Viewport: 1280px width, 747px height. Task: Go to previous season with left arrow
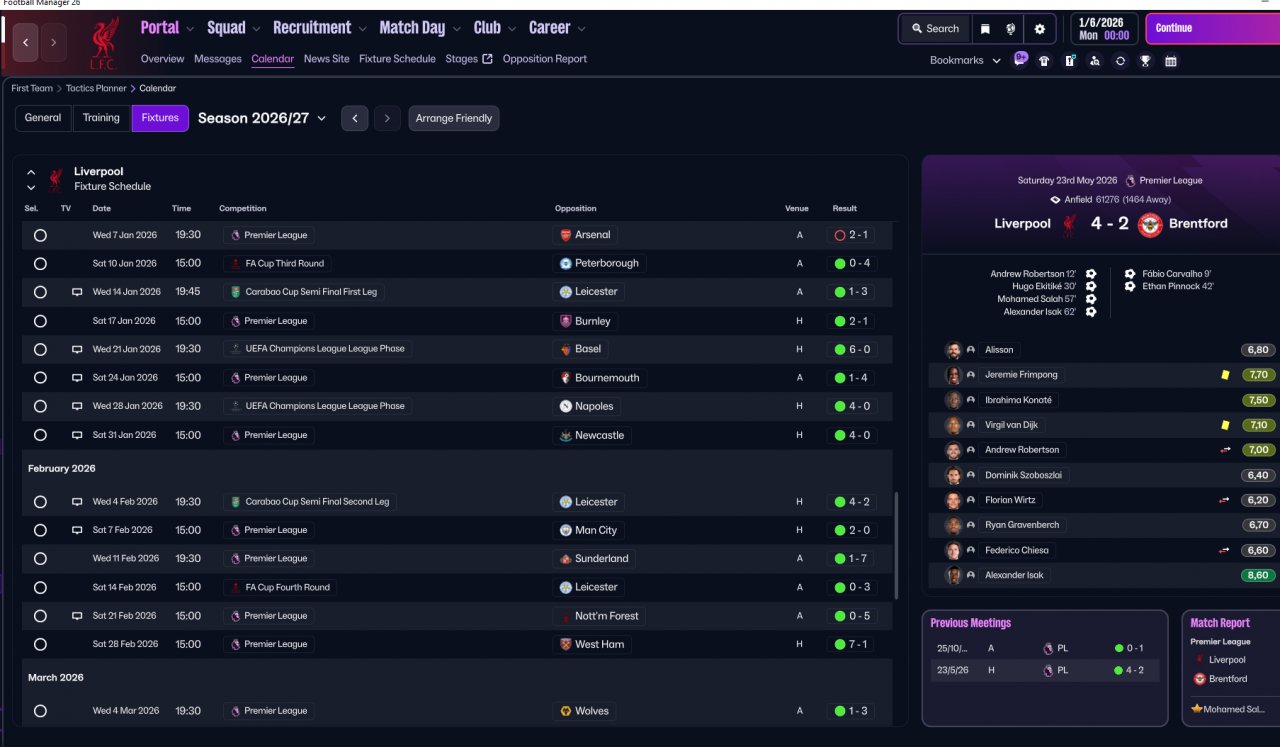(355, 118)
